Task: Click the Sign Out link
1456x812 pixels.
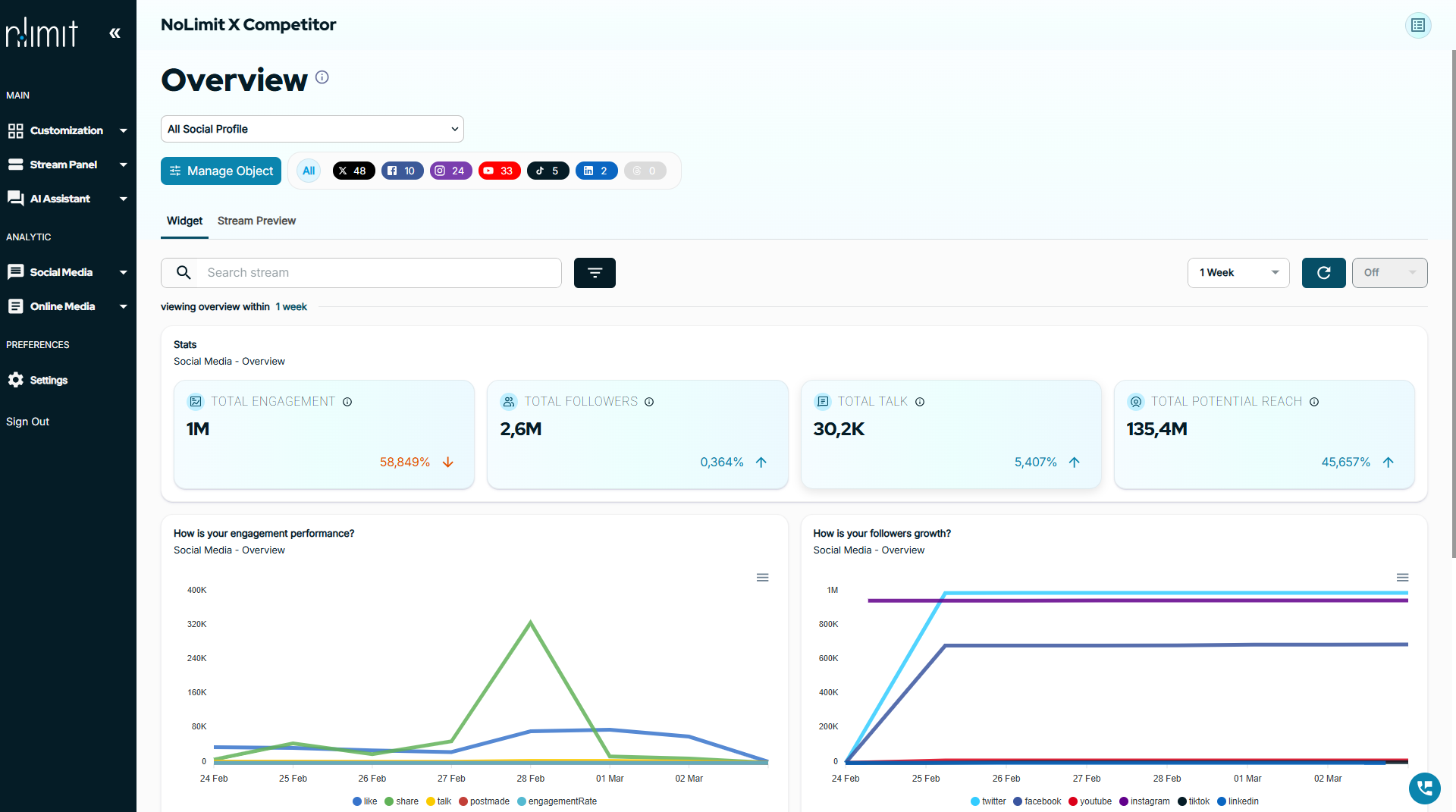Action: pyautogui.click(x=27, y=422)
